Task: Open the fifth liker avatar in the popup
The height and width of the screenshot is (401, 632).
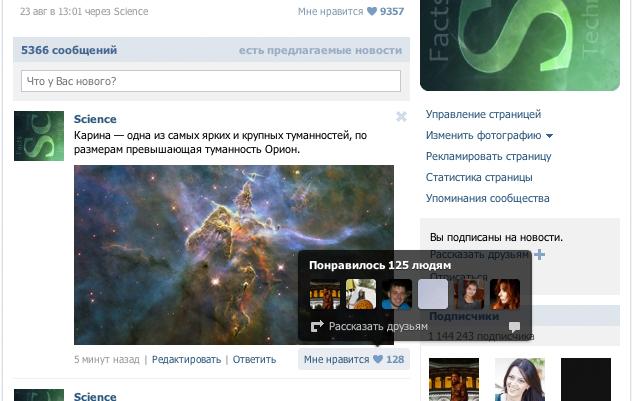Action: [469, 294]
